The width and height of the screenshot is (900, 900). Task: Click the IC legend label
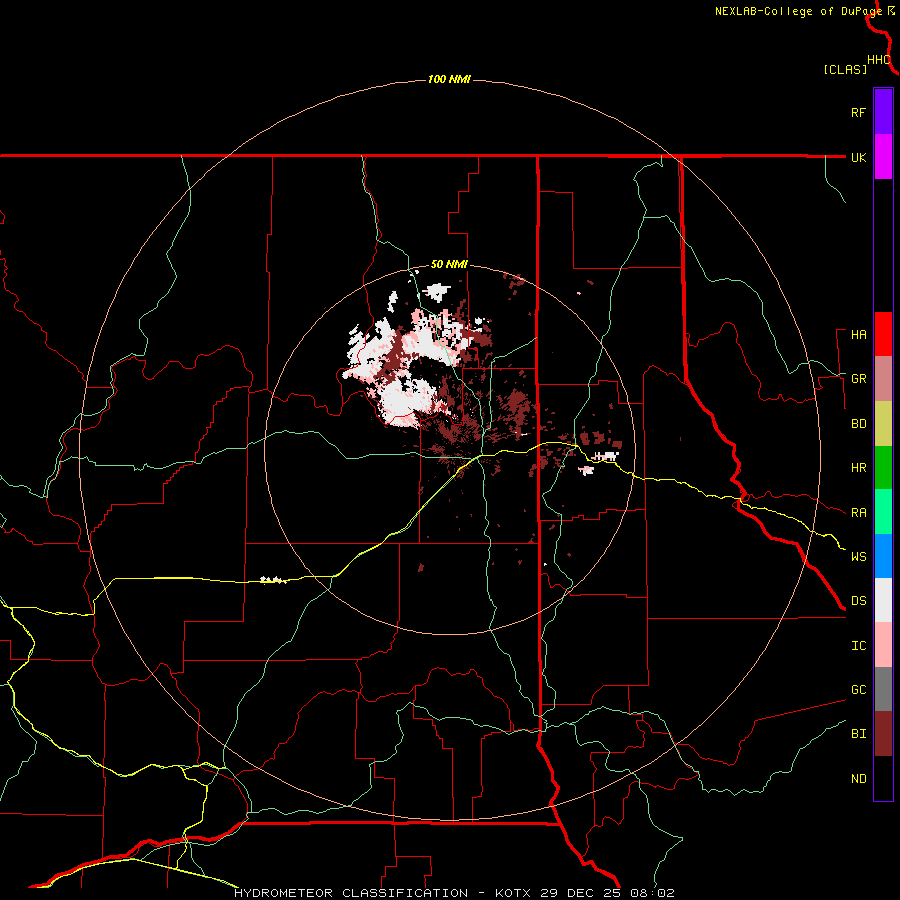pyautogui.click(x=858, y=646)
